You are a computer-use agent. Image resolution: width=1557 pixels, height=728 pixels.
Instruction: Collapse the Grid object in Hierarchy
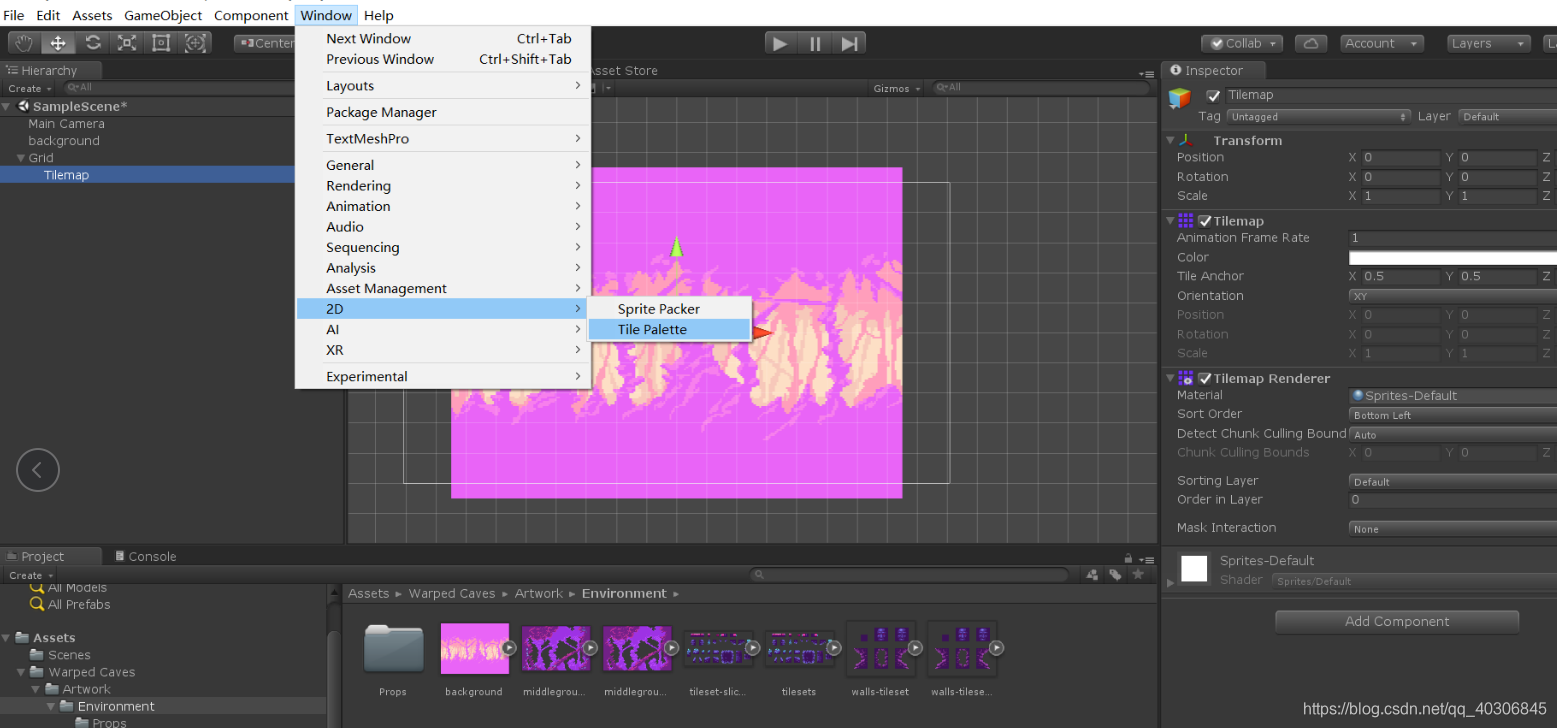[20, 158]
